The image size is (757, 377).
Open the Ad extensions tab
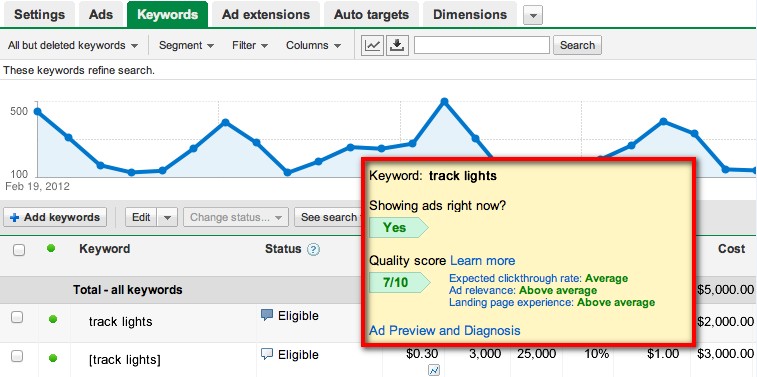pyautogui.click(x=266, y=14)
